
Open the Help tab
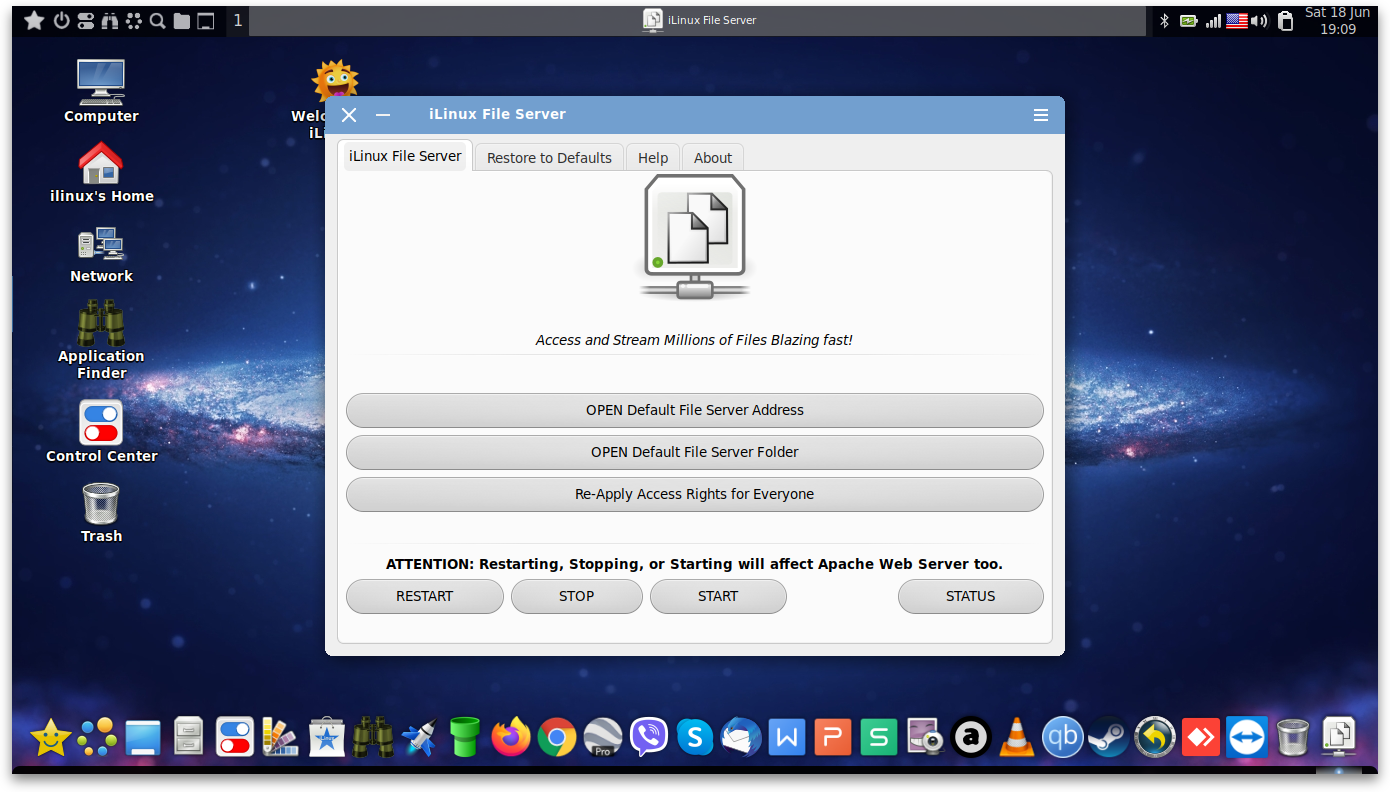(x=653, y=158)
